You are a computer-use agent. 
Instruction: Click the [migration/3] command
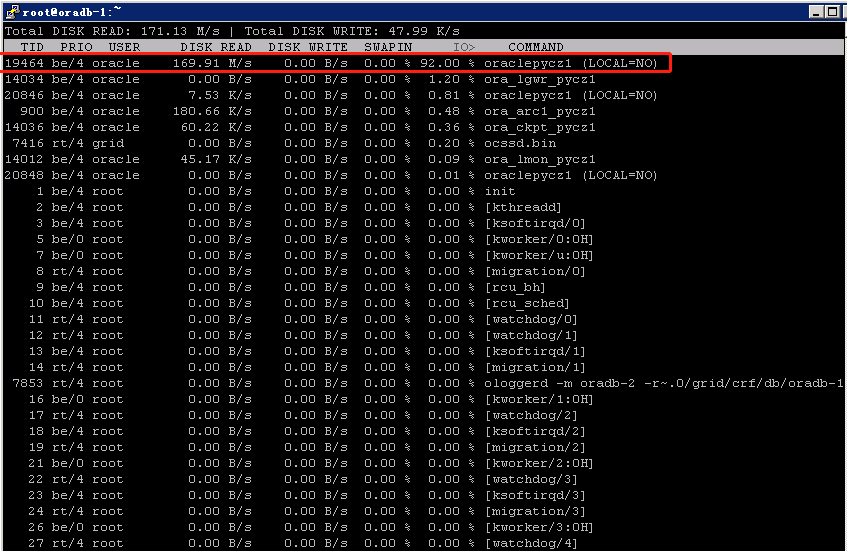(x=535, y=511)
